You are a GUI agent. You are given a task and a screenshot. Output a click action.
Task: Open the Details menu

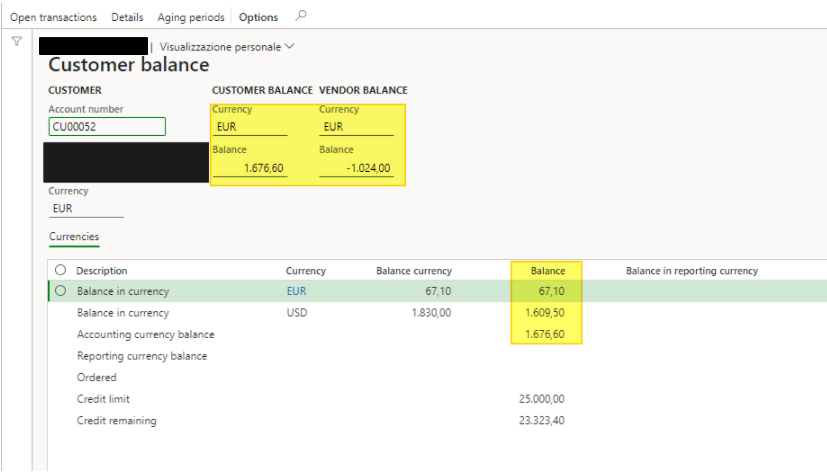127,17
